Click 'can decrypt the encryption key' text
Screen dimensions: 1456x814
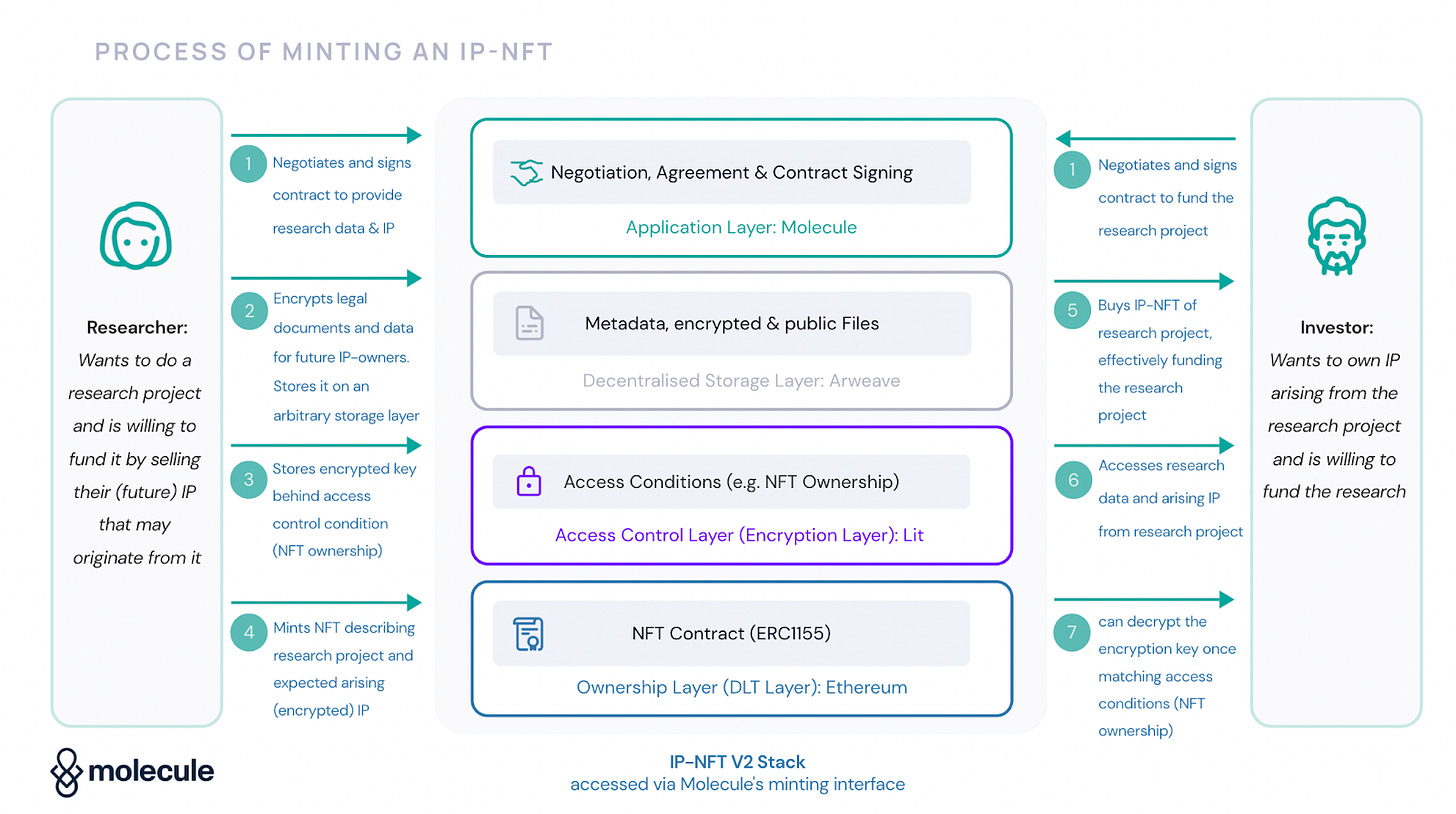[1167, 635]
